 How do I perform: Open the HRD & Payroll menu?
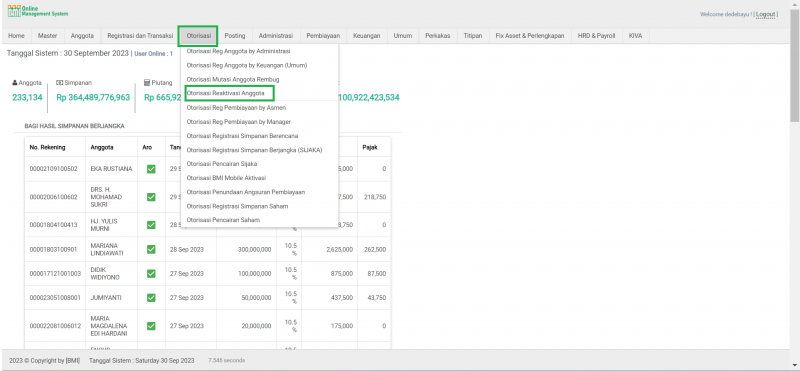596,36
